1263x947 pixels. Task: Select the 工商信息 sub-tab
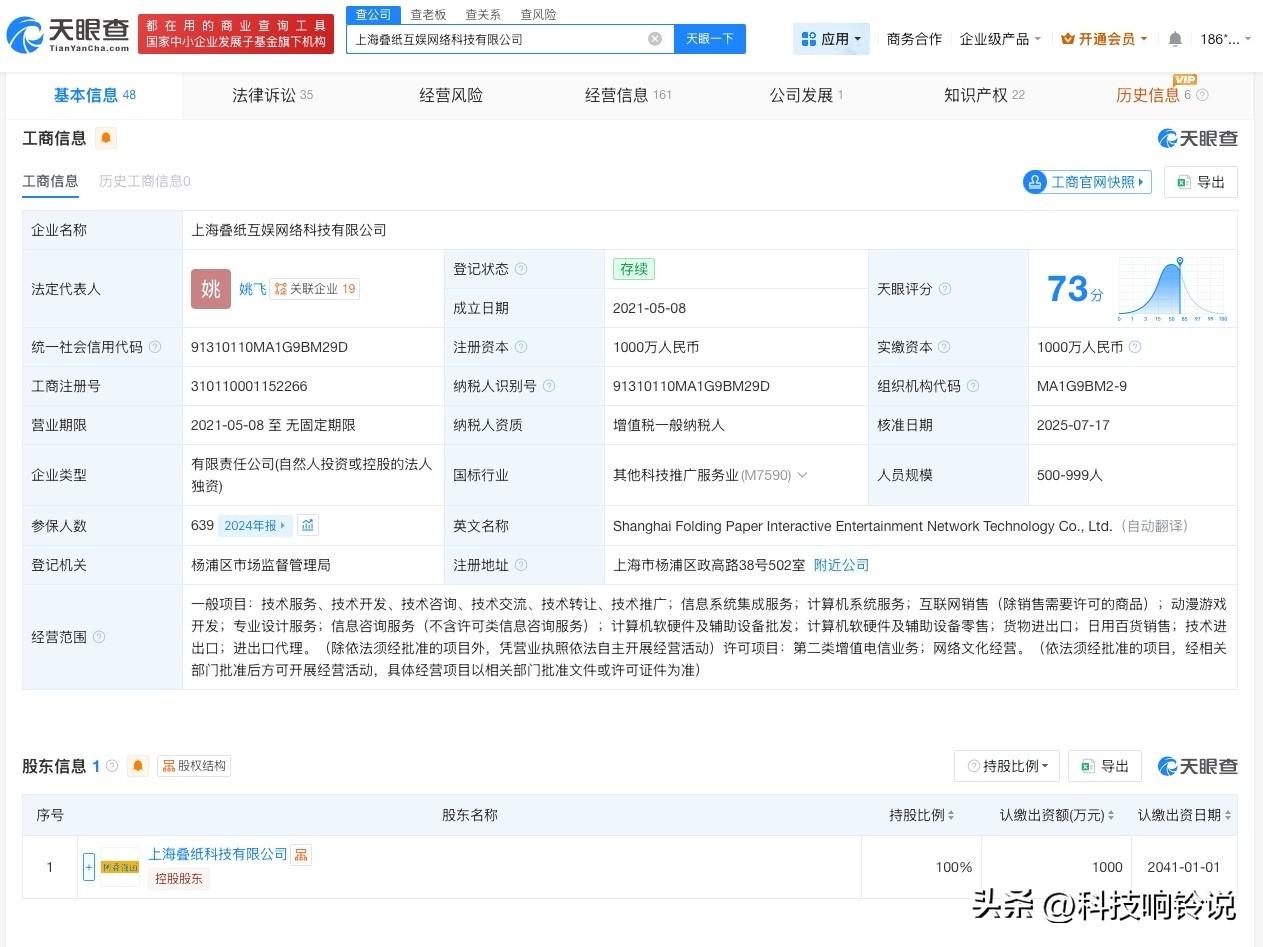pos(50,181)
